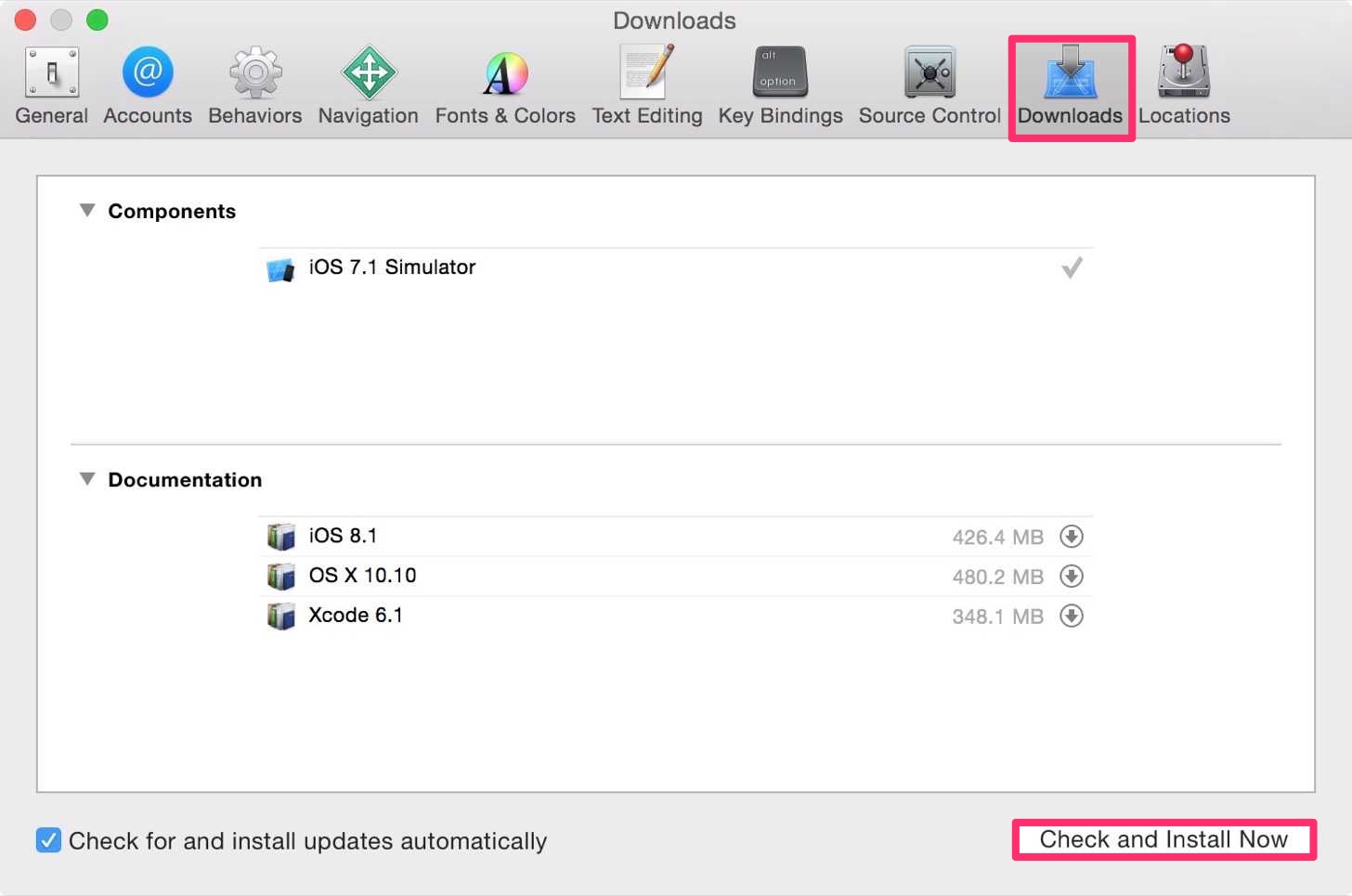Click the Components section heading
The image size is (1352, 896).
click(172, 212)
